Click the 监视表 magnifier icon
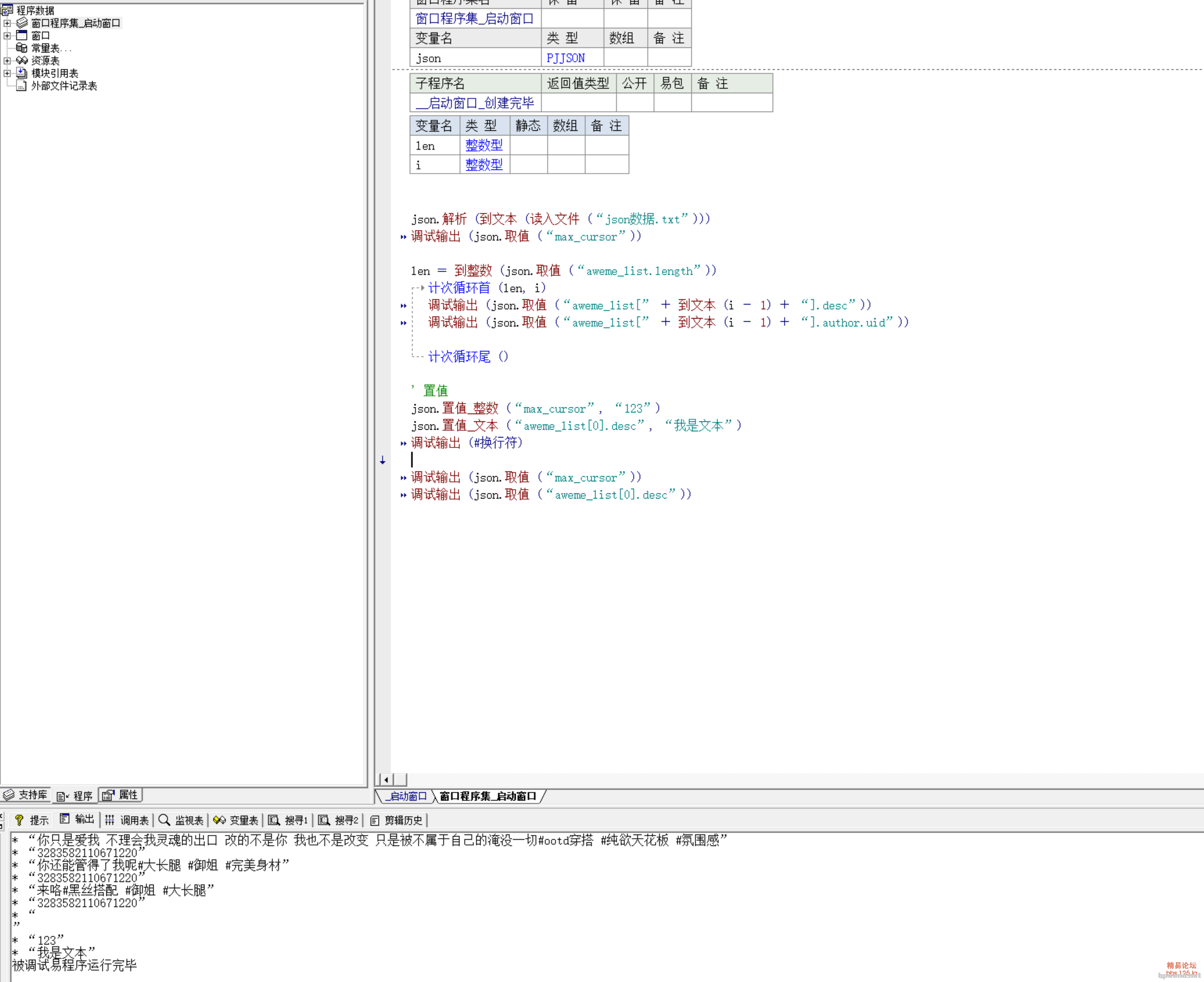 pos(164,820)
